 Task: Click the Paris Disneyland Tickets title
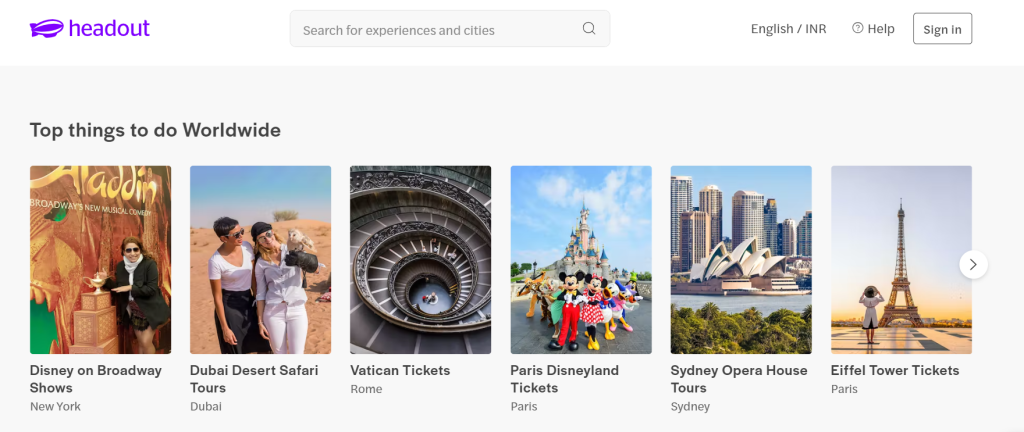565,378
